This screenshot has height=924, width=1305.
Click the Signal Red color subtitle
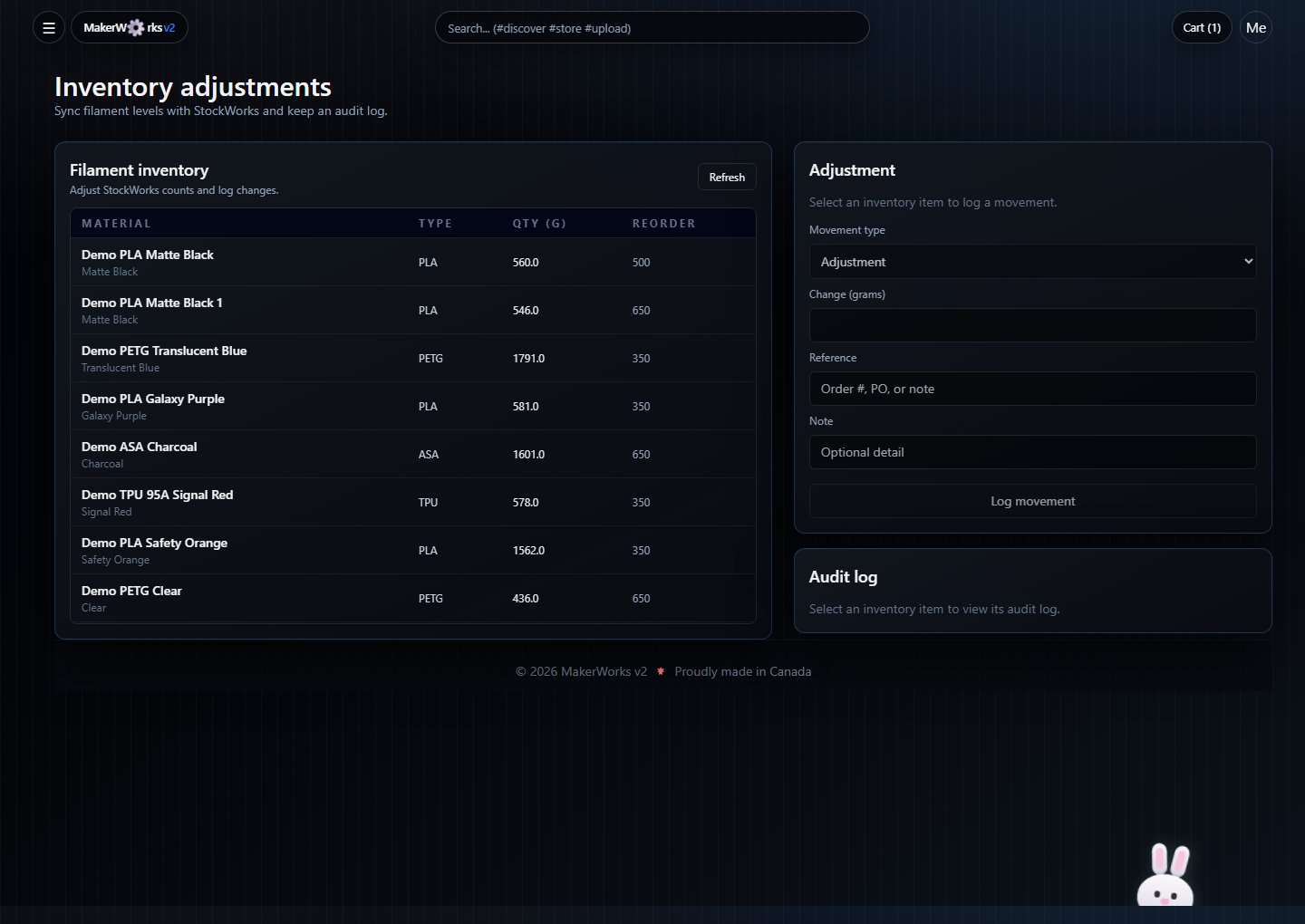[107, 512]
